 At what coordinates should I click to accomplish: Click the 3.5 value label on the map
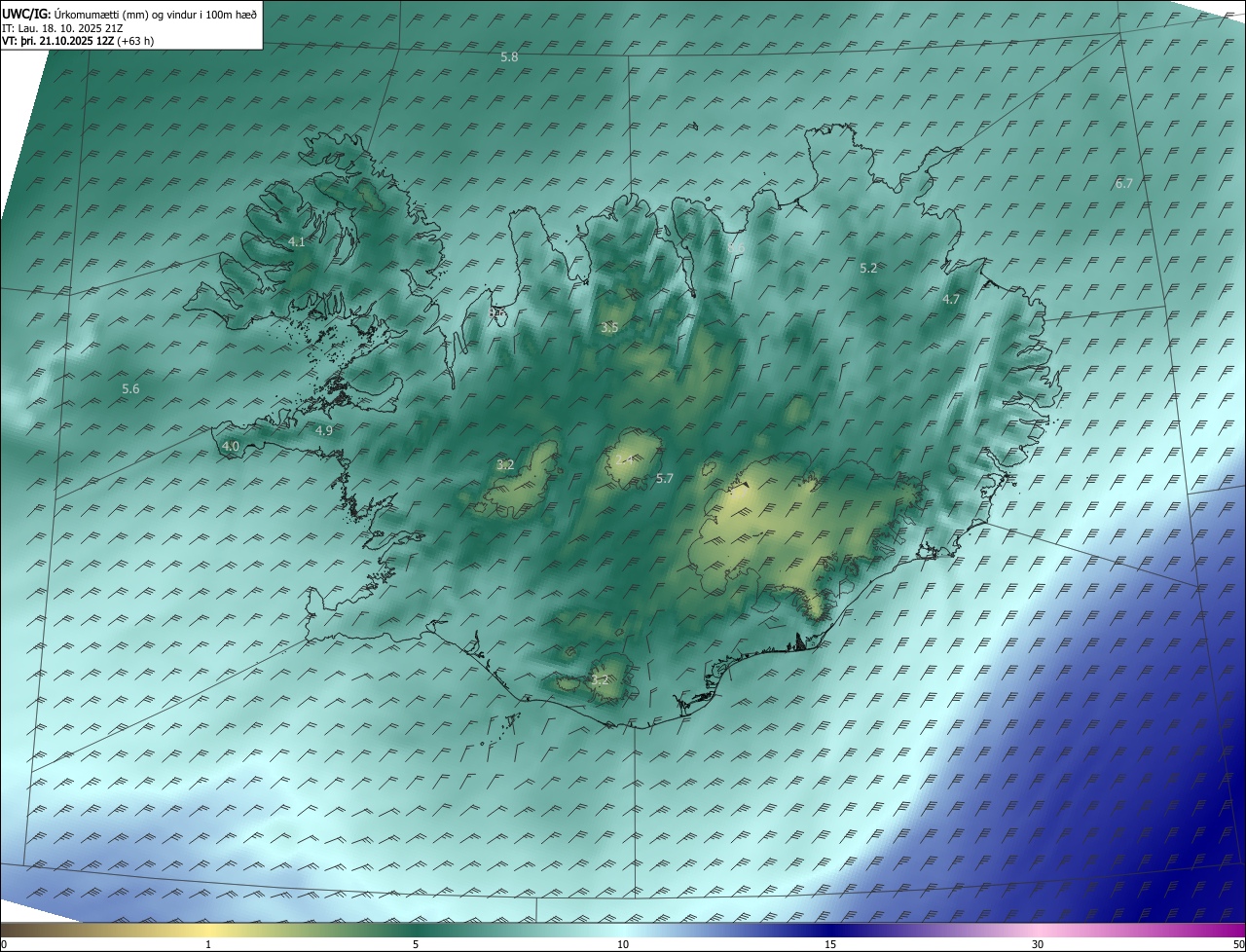click(x=609, y=328)
